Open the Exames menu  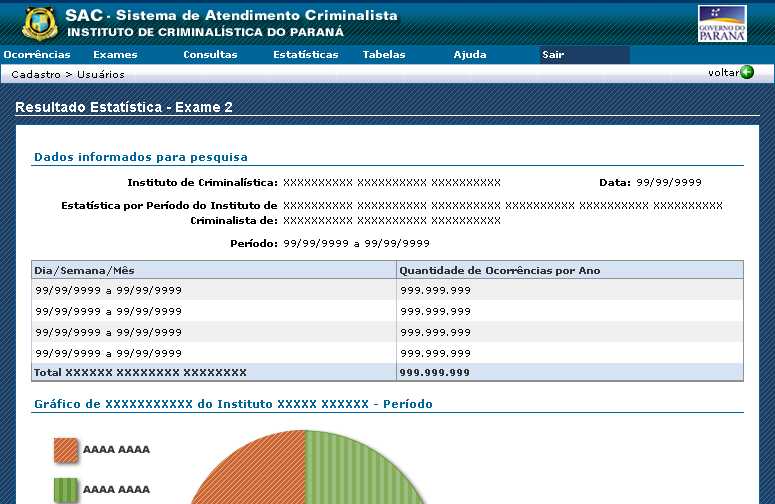115,55
